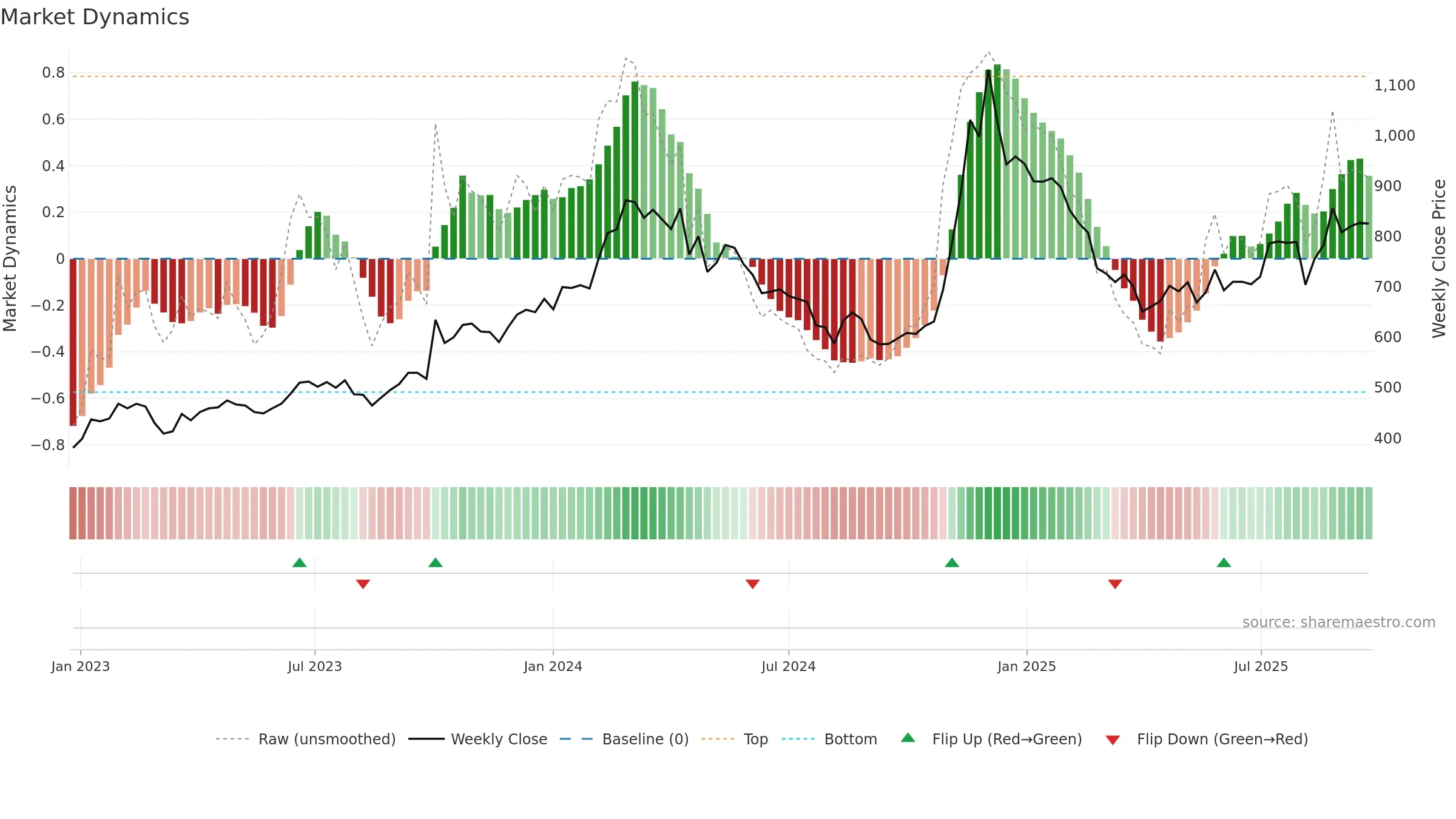
Task: Select the green flip-up marker between Jul 2023 and Jan 2024
Action: (x=436, y=562)
